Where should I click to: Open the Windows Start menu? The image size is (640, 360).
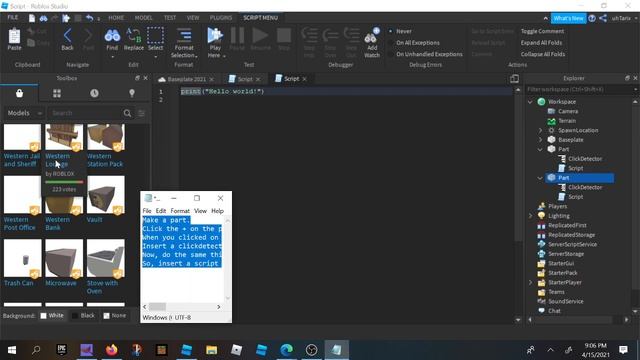pos(12,350)
